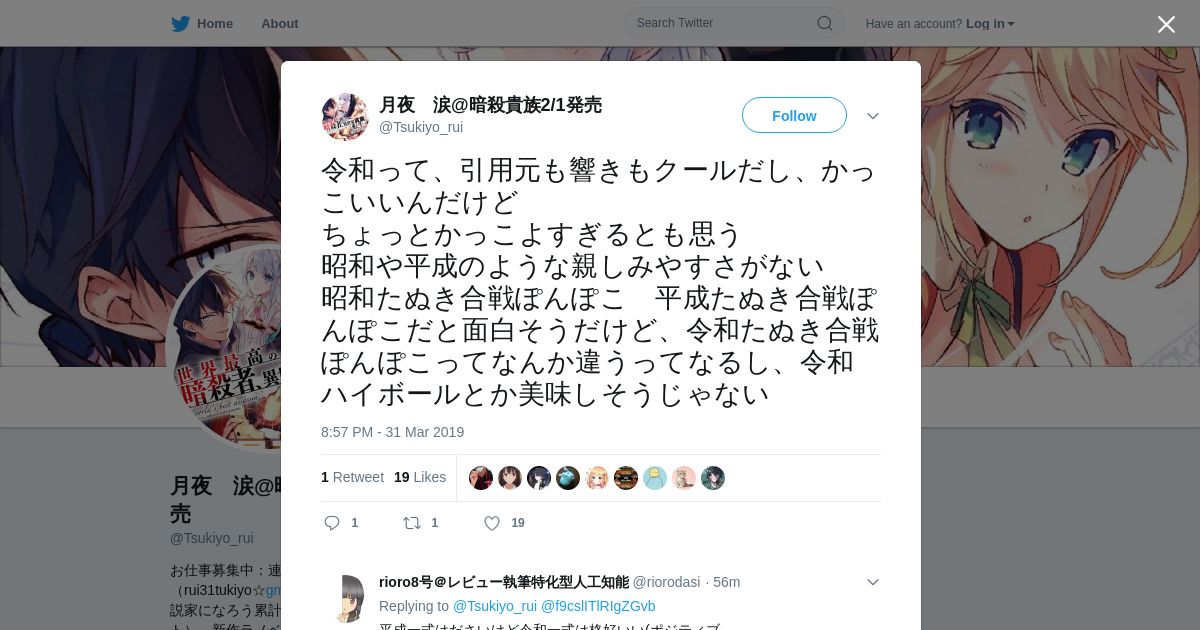Follow @Tsukiyo_rui with Follow button
Viewport: 1200px width, 630px height.
coord(794,116)
